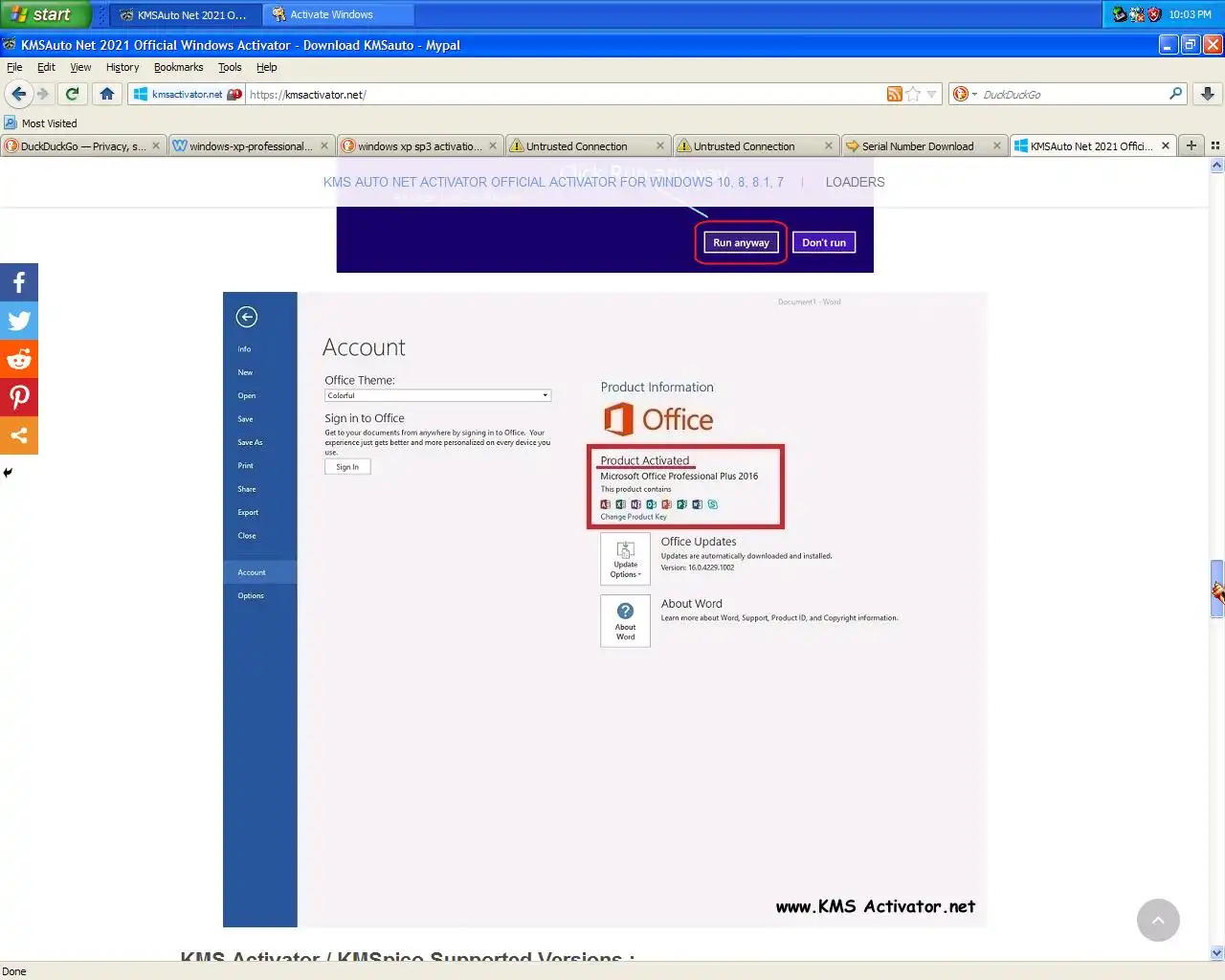This screenshot has width=1225, height=980.
Task: Open the LOADERS navigation link
Action: (x=855, y=182)
